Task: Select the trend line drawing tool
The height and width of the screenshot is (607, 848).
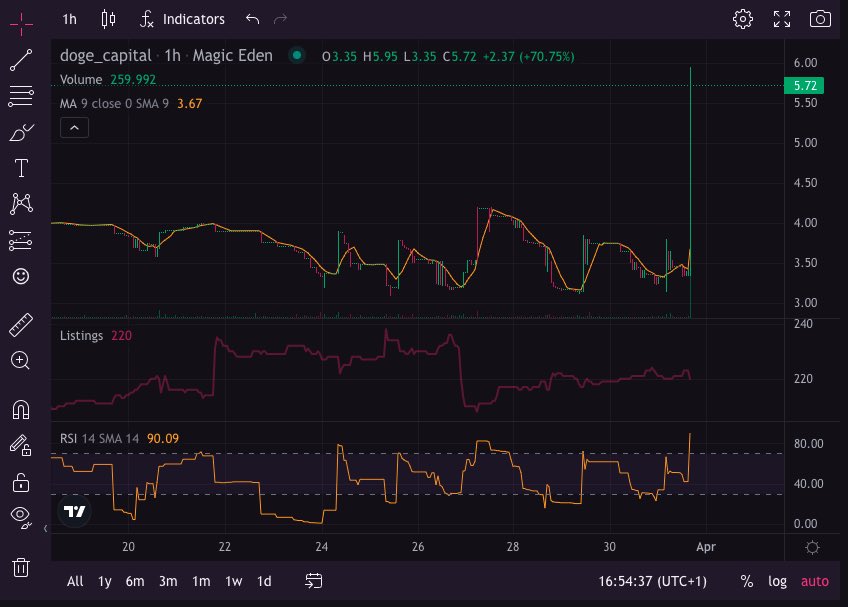Action: point(21,60)
